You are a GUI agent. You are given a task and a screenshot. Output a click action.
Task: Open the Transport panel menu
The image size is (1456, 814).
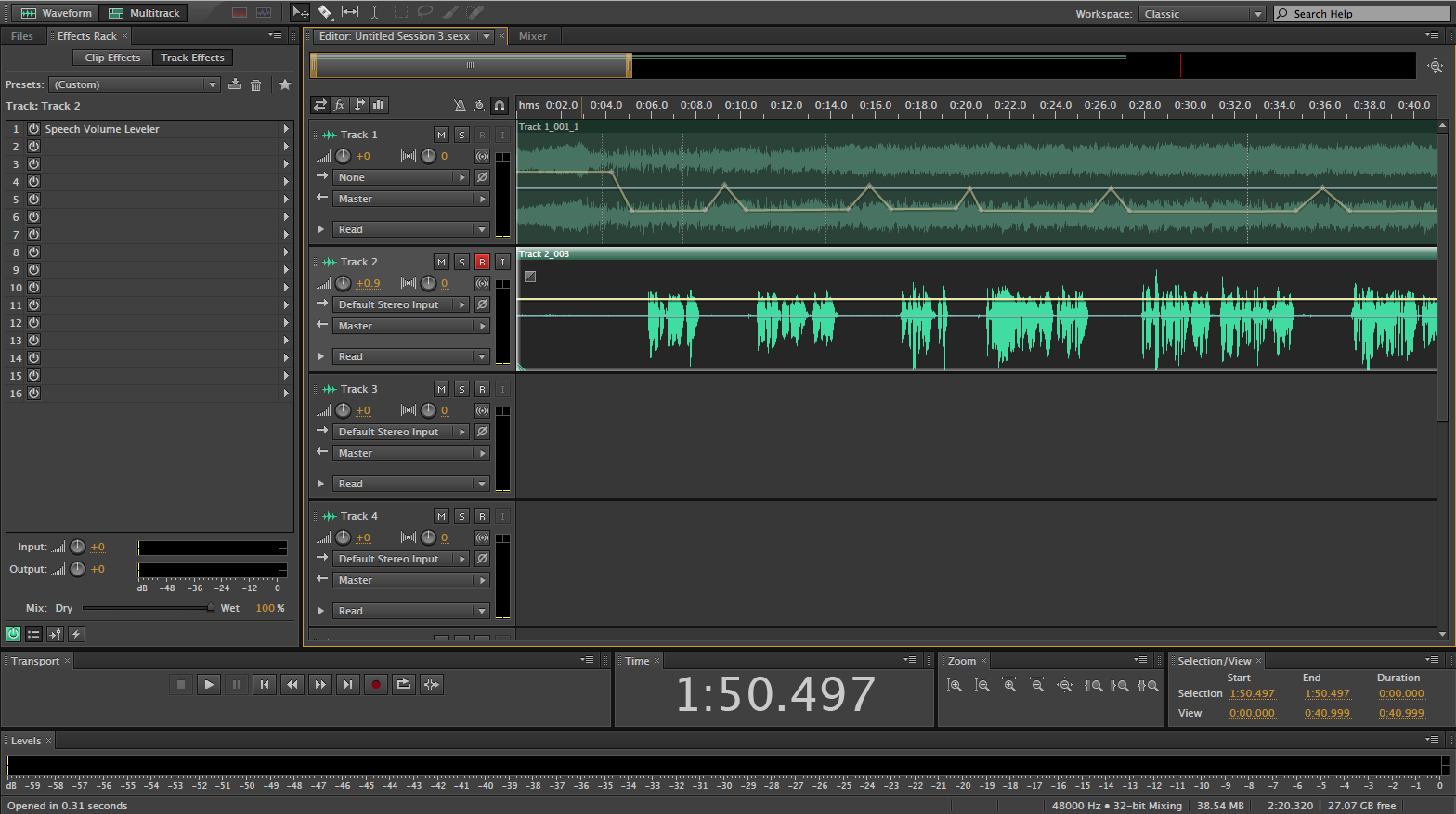coord(588,660)
